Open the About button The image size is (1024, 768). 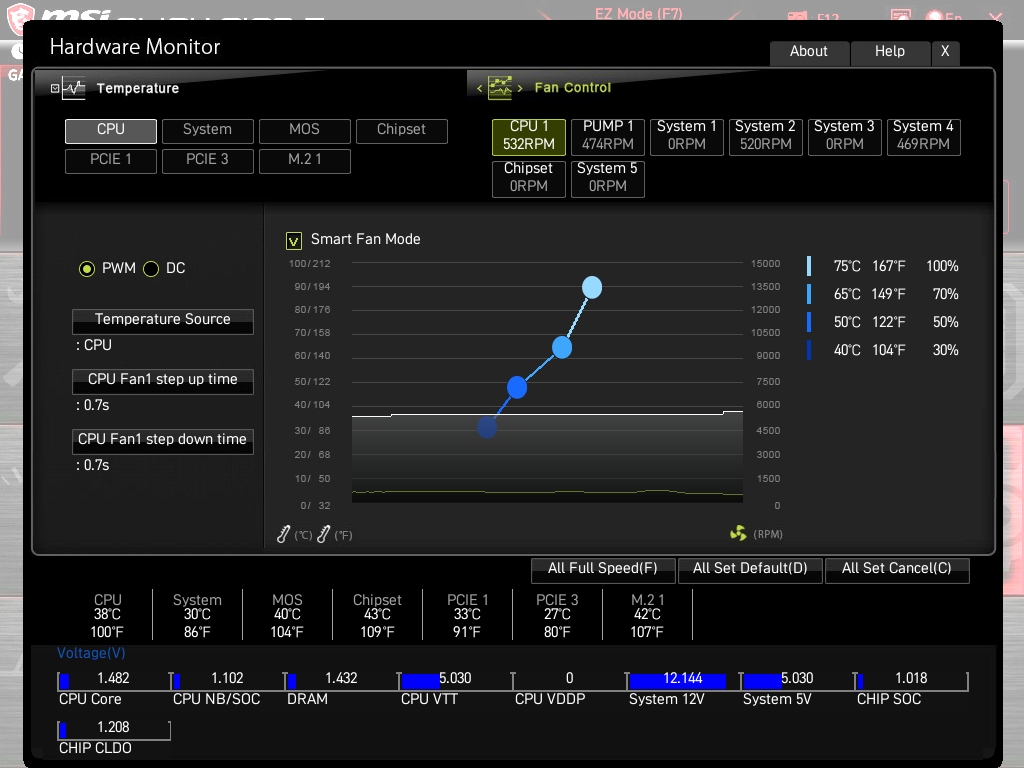[x=809, y=52]
